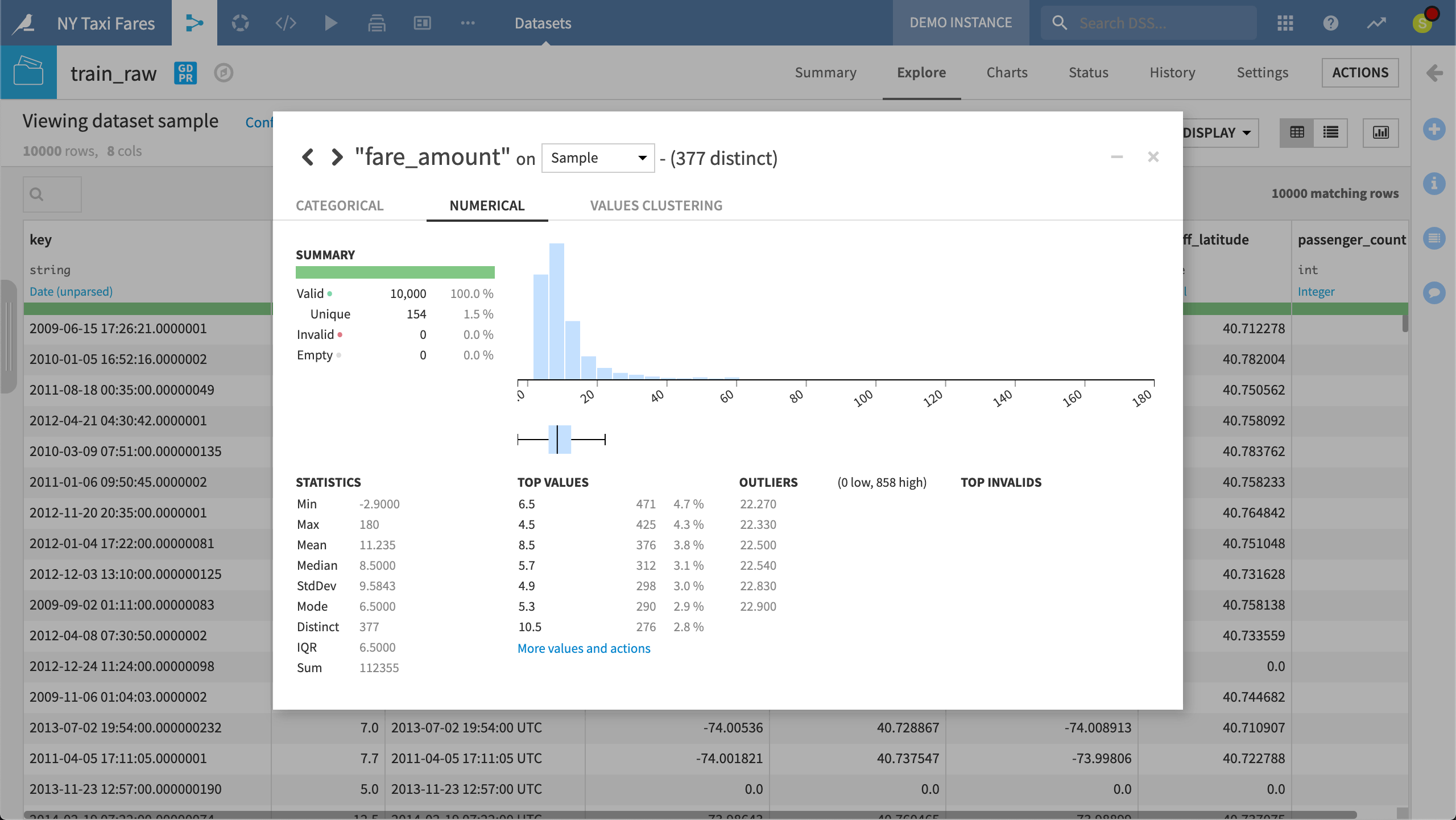The height and width of the screenshot is (820, 1456).
Task: Select Sample dropdown for fare_amount
Action: click(597, 157)
